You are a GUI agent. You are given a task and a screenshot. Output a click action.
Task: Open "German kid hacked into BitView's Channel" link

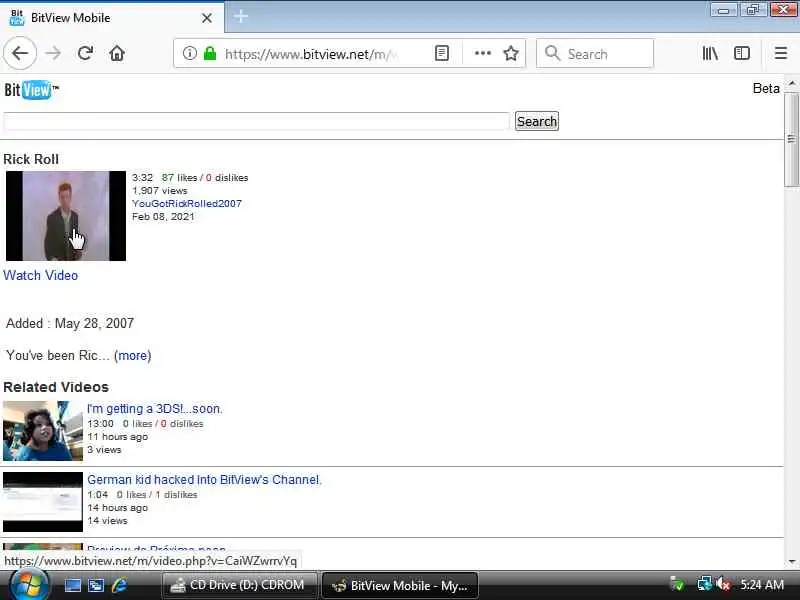tap(204, 480)
